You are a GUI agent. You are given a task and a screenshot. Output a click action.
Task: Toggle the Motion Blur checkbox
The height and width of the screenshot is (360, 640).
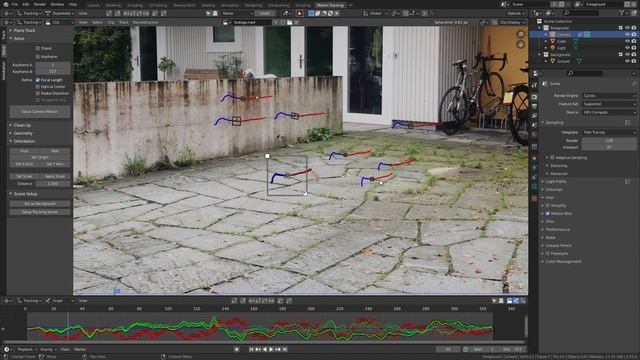[x=548, y=213]
